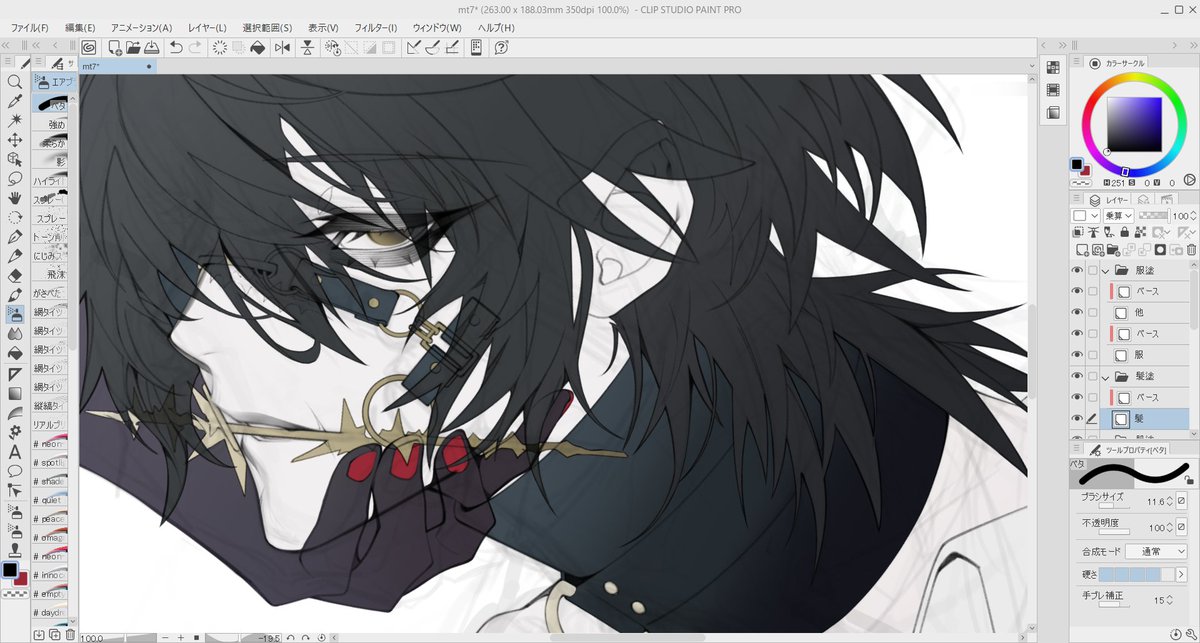Open the layer opacity 100 arrow
This screenshot has width=1200, height=643.
point(1195,216)
